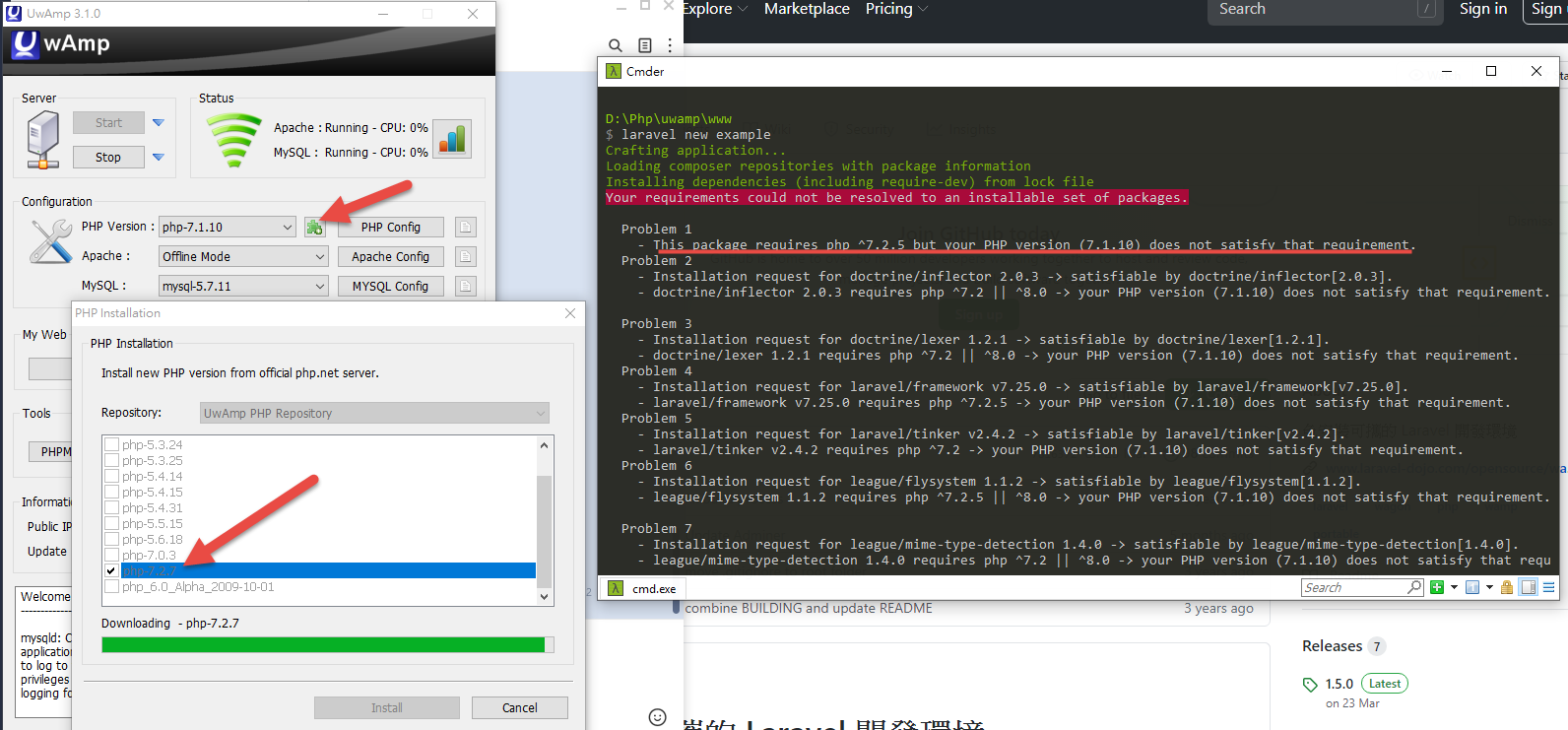Expand the Stop button arrow options
The image size is (1568, 730).
coord(159,158)
